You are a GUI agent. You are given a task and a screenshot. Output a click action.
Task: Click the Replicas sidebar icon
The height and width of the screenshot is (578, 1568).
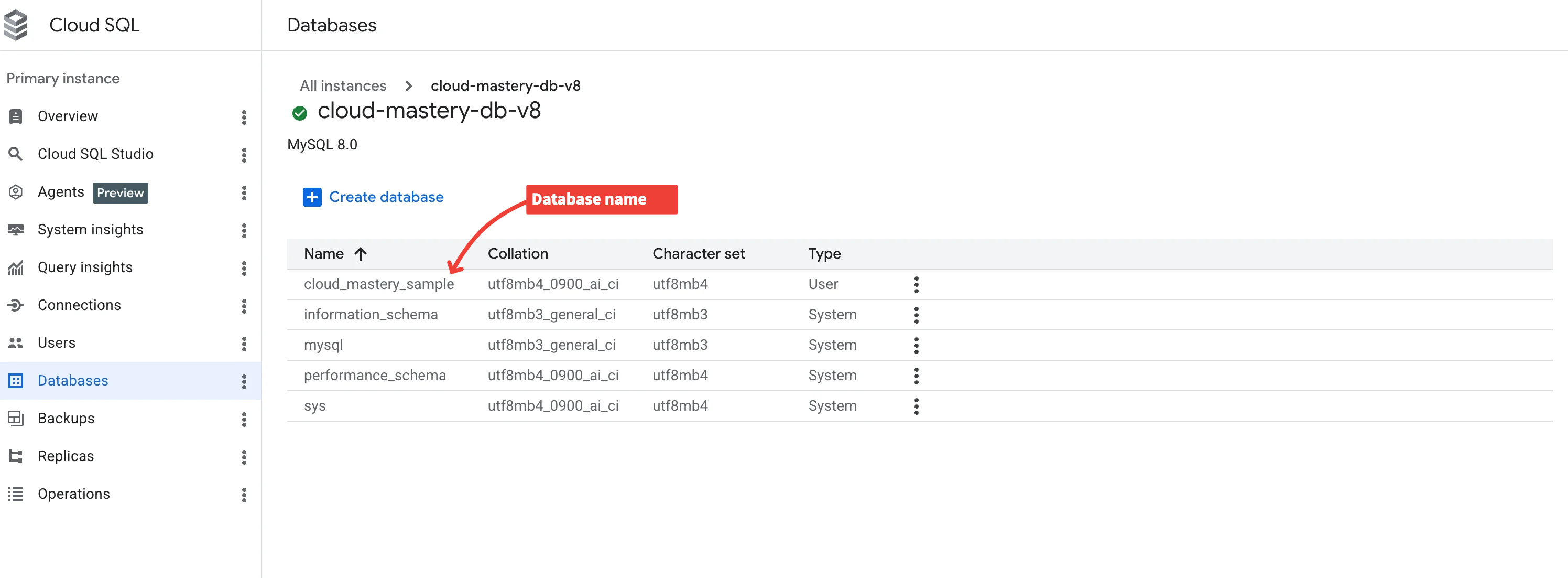16,456
